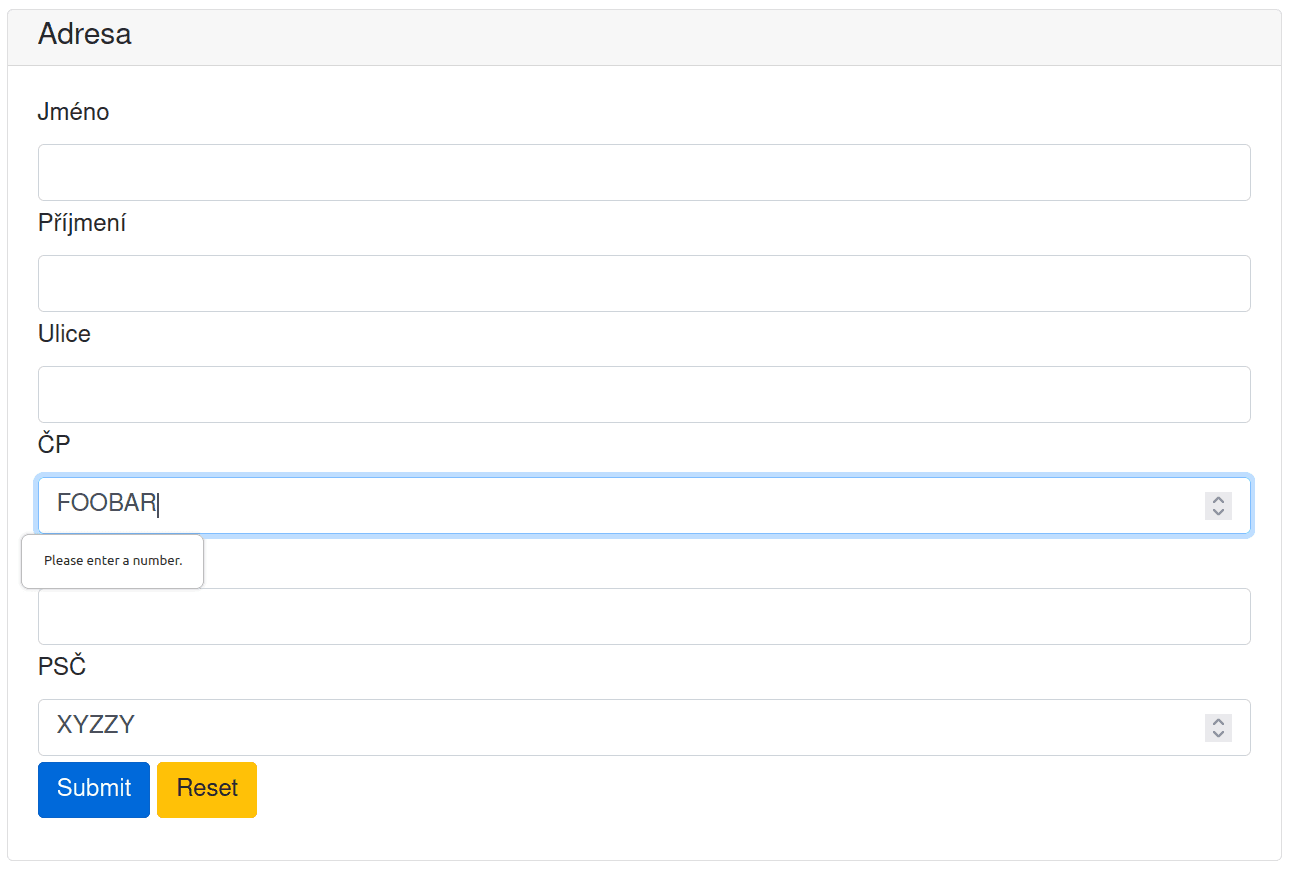The width and height of the screenshot is (1290, 869).
Task: Click the ČP field containing FOOBAR
Action: [x=600, y=505]
